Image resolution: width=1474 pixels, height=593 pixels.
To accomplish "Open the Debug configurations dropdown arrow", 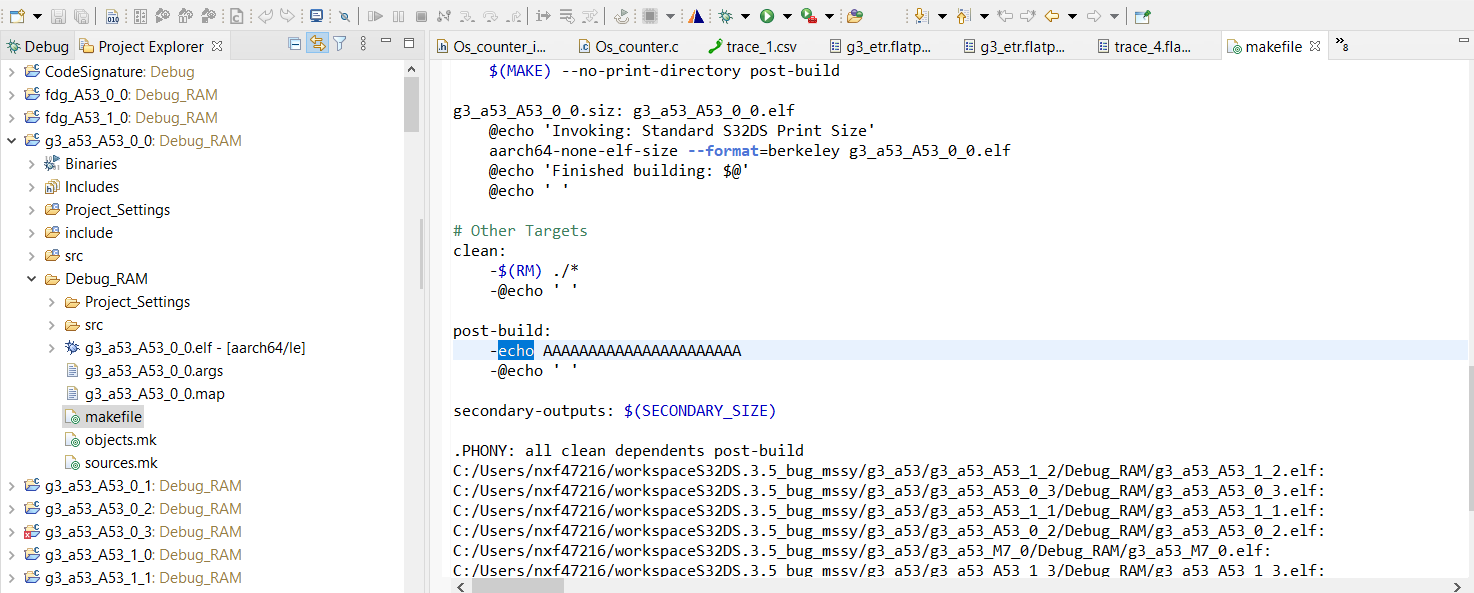I will point(745,16).
